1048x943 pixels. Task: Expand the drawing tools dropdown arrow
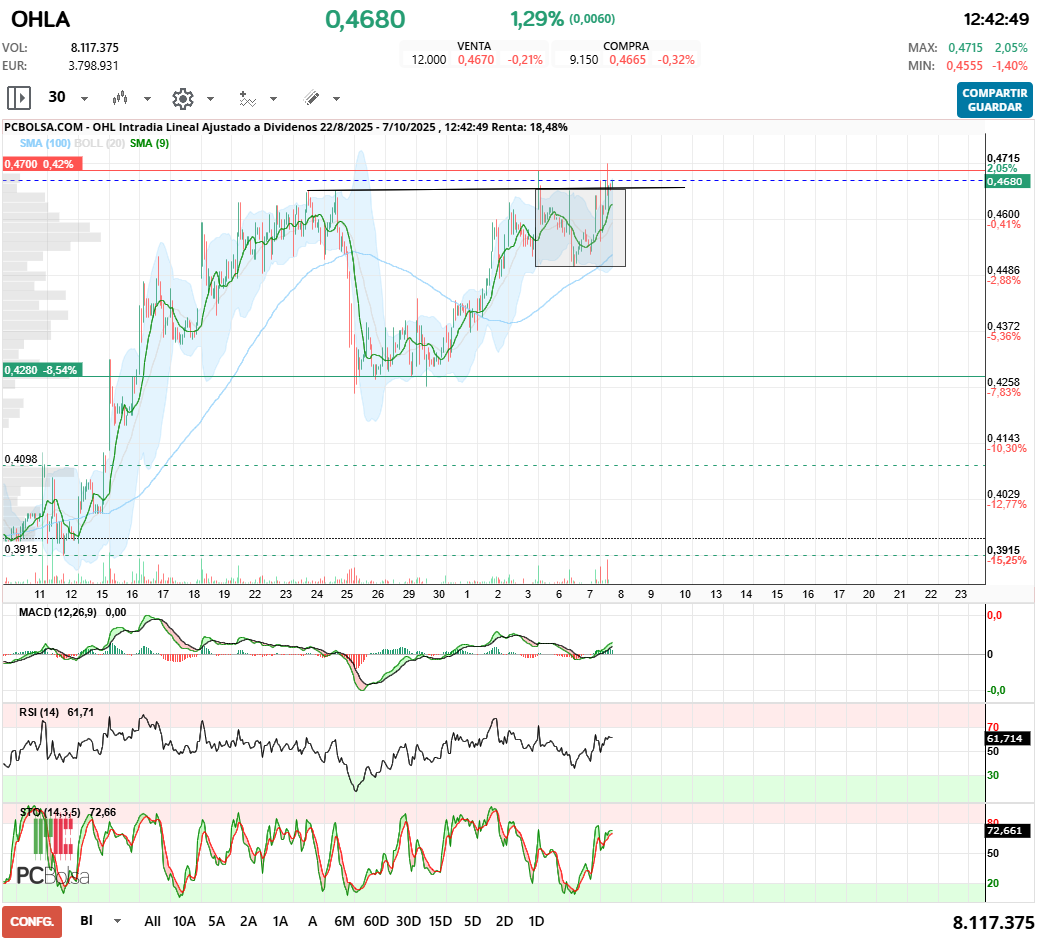(x=336, y=99)
